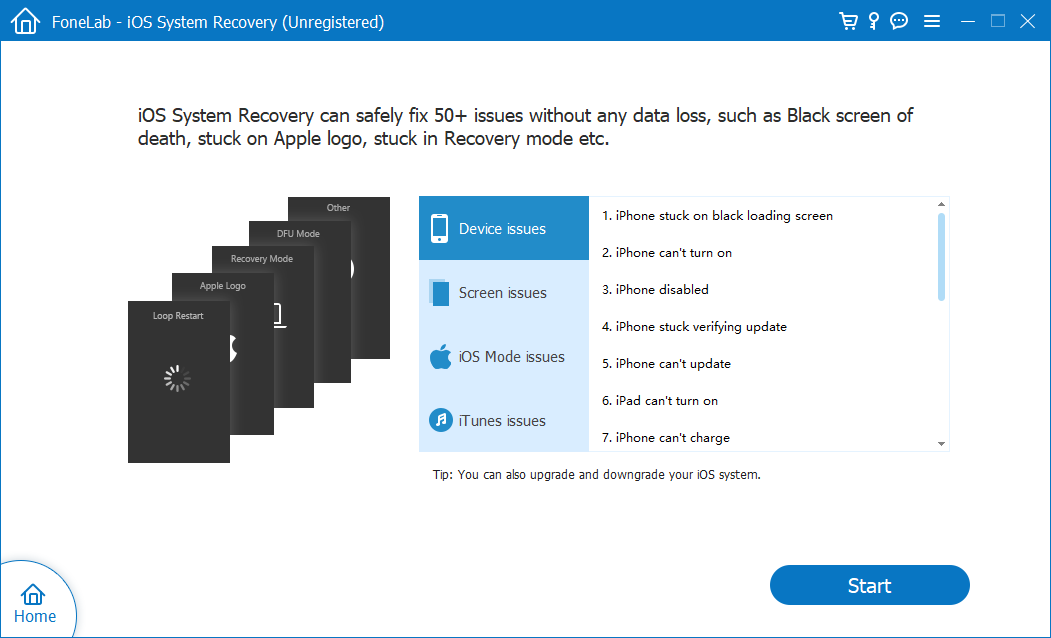Screen dimensions: 1051x638
Task: Open the shopping cart purchase icon
Action: (x=848, y=21)
